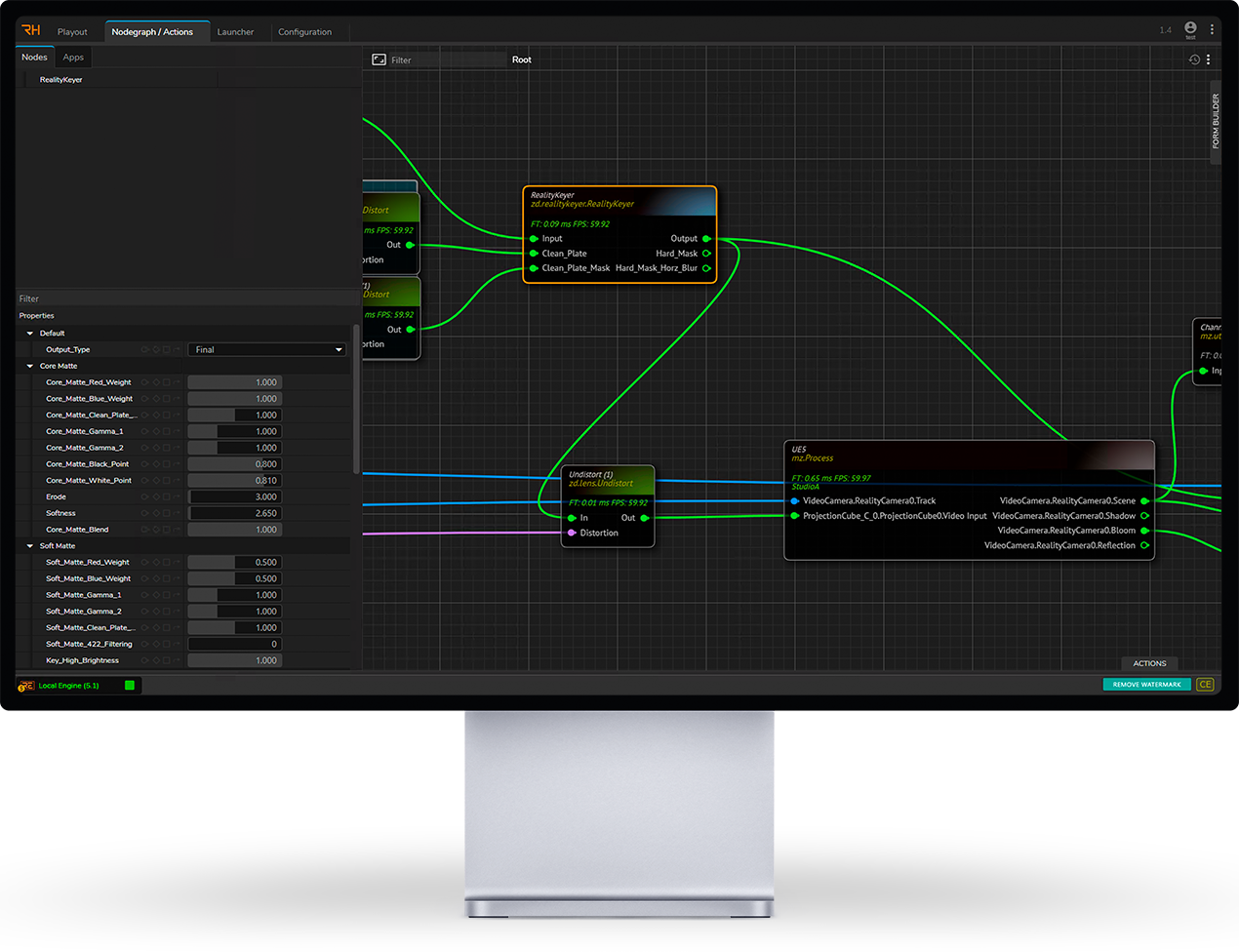This screenshot has height=952, width=1239.
Task: Click the green Local Engine status indicator
Action: 130,686
